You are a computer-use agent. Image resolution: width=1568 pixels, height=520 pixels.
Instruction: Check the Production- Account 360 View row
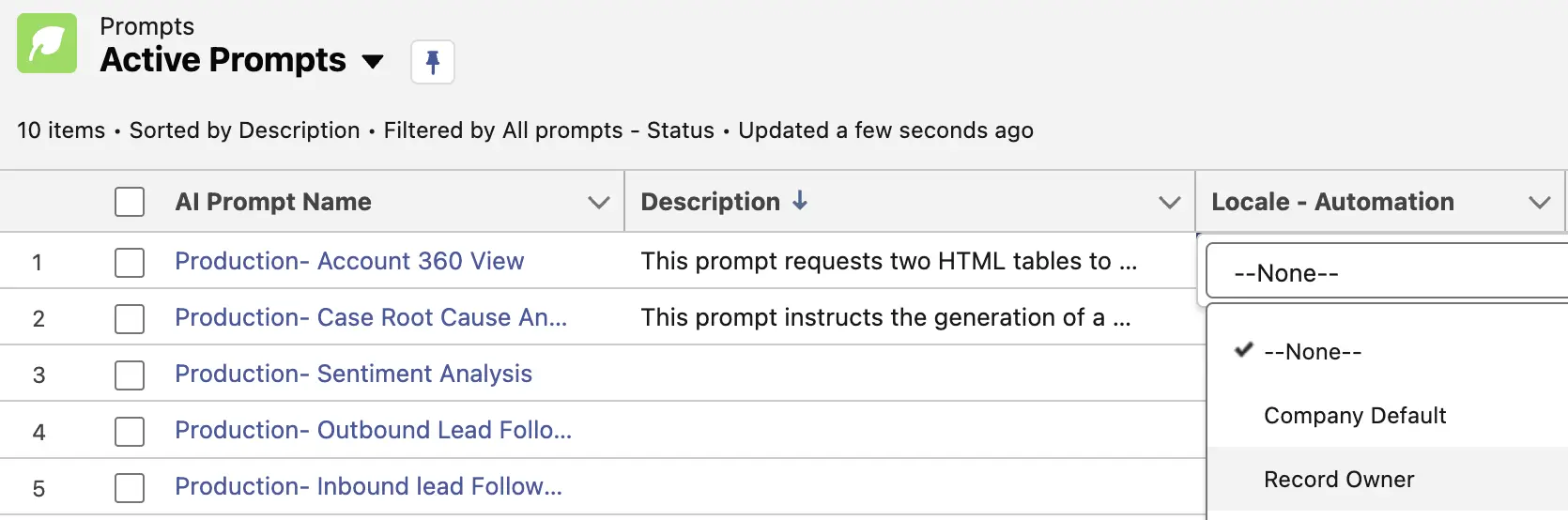click(x=130, y=262)
